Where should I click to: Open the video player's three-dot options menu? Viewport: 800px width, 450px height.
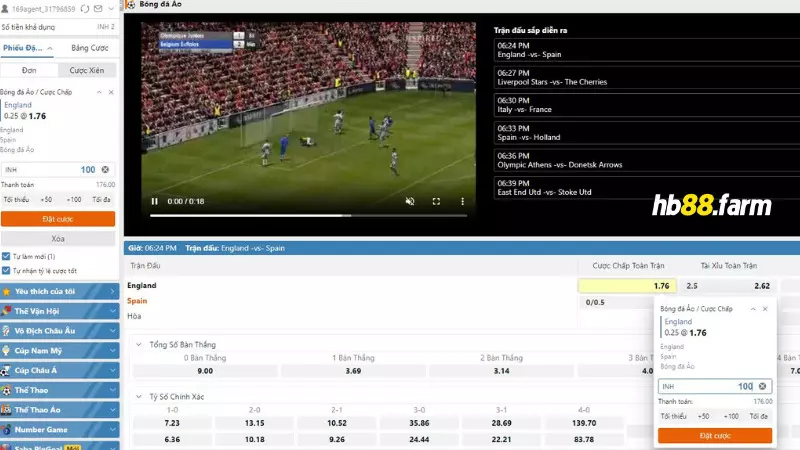tap(463, 201)
